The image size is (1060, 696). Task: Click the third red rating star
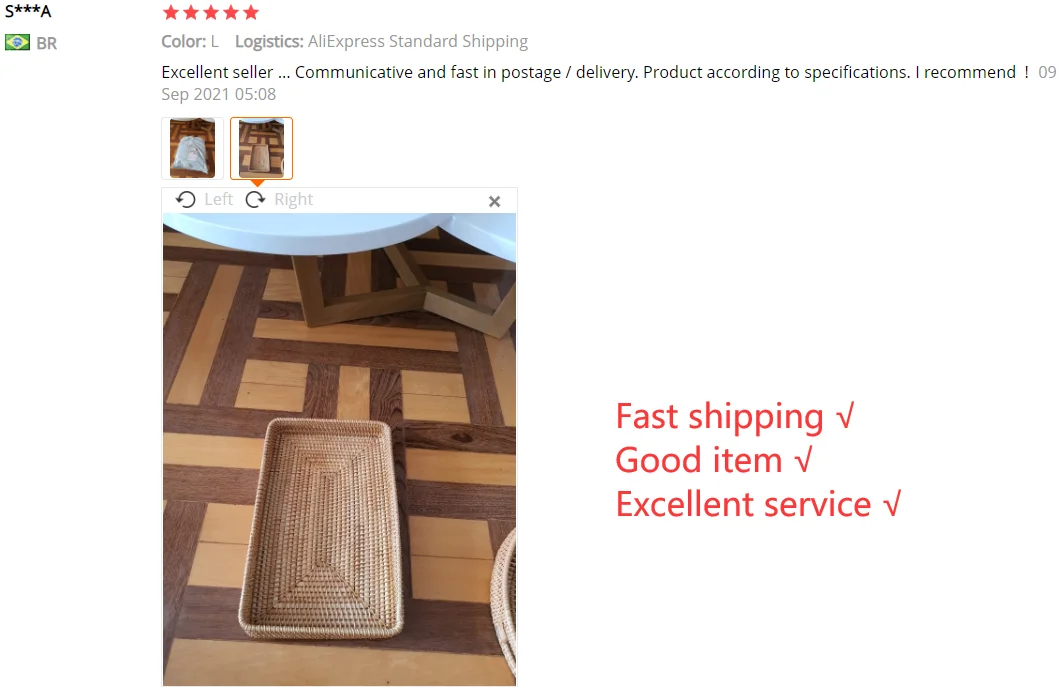(x=211, y=12)
